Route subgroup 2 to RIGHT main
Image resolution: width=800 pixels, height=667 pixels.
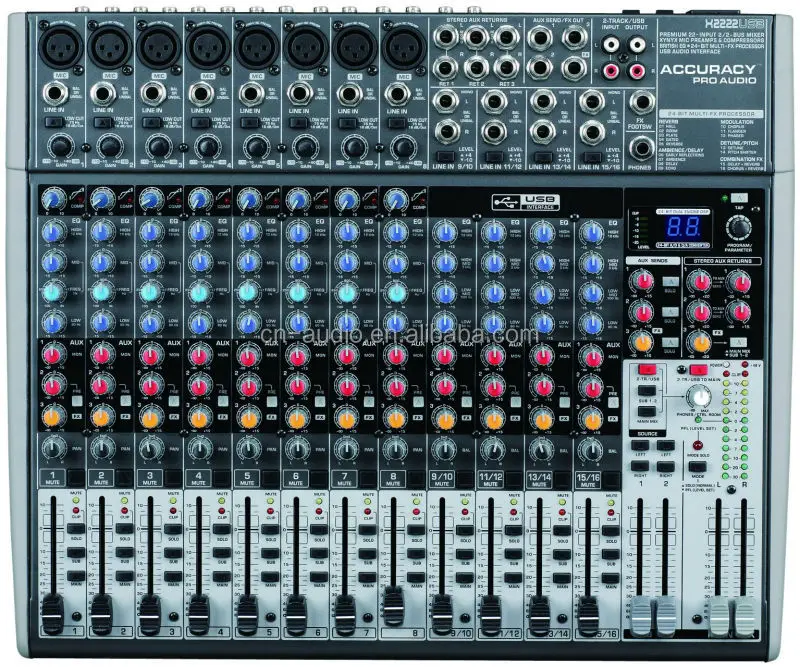(665, 466)
